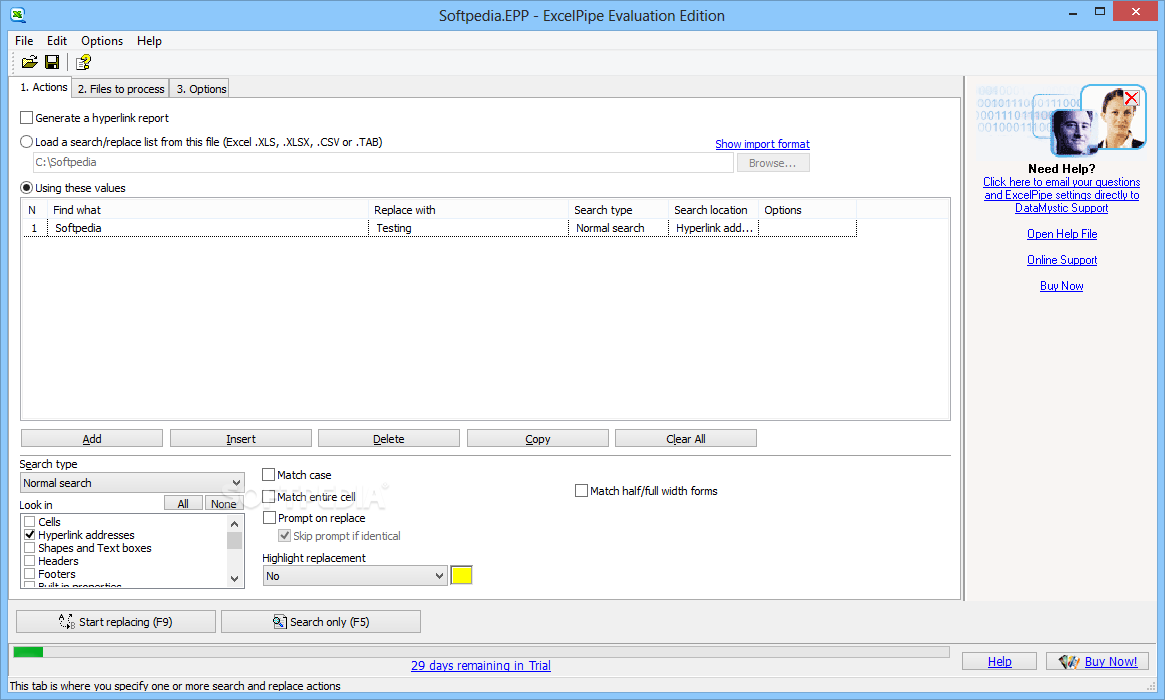1165x700 pixels.
Task: Open the Open Help File link
Action: coord(1062,233)
